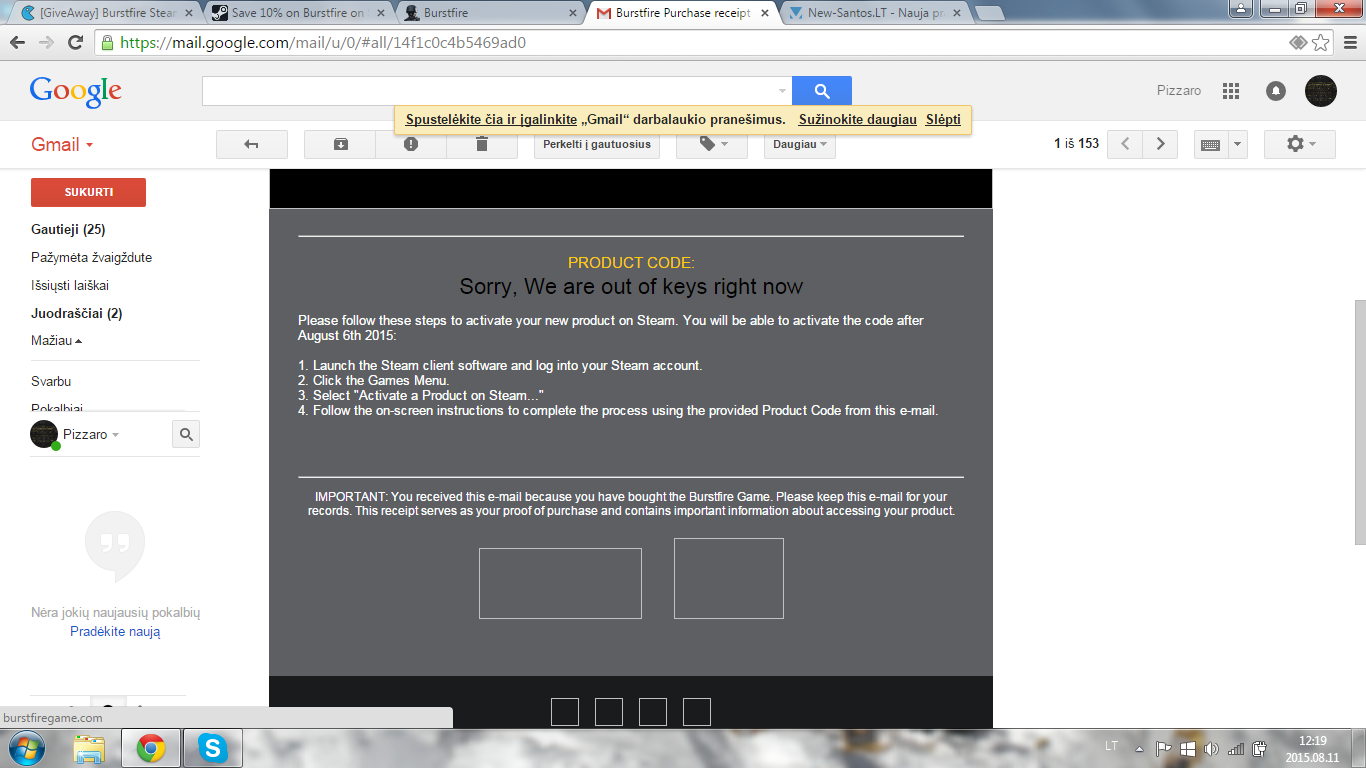Click Spustelėkite čia ir įgalinkite link
1366x768 pixels.
(x=491, y=119)
